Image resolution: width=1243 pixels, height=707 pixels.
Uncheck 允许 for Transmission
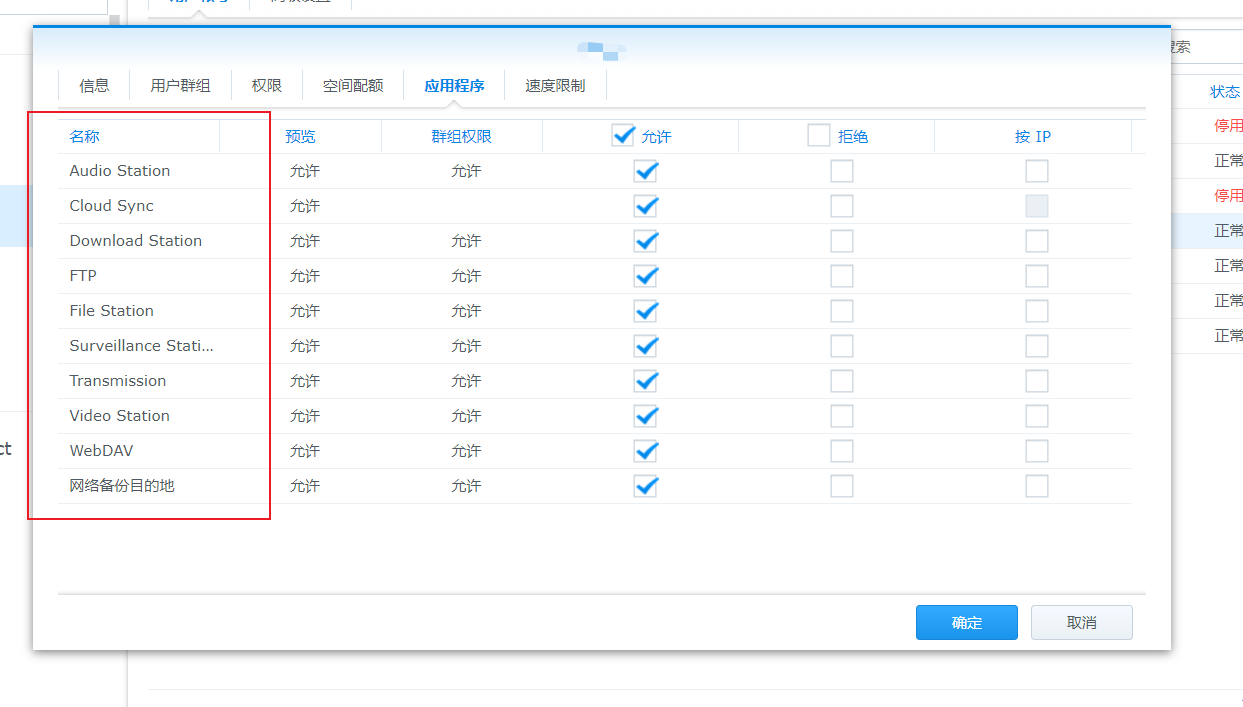click(646, 381)
